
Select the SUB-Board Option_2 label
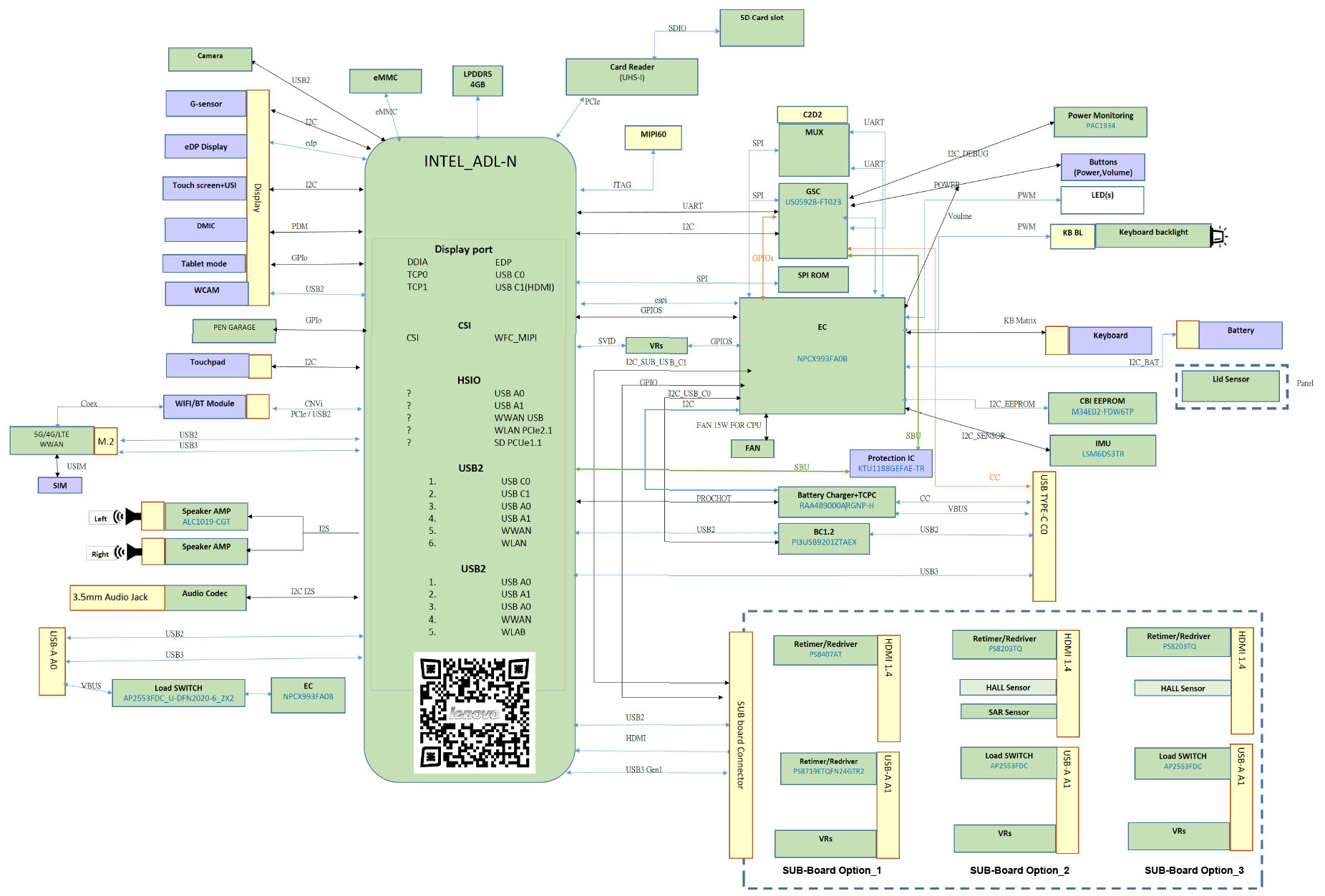1019,870
